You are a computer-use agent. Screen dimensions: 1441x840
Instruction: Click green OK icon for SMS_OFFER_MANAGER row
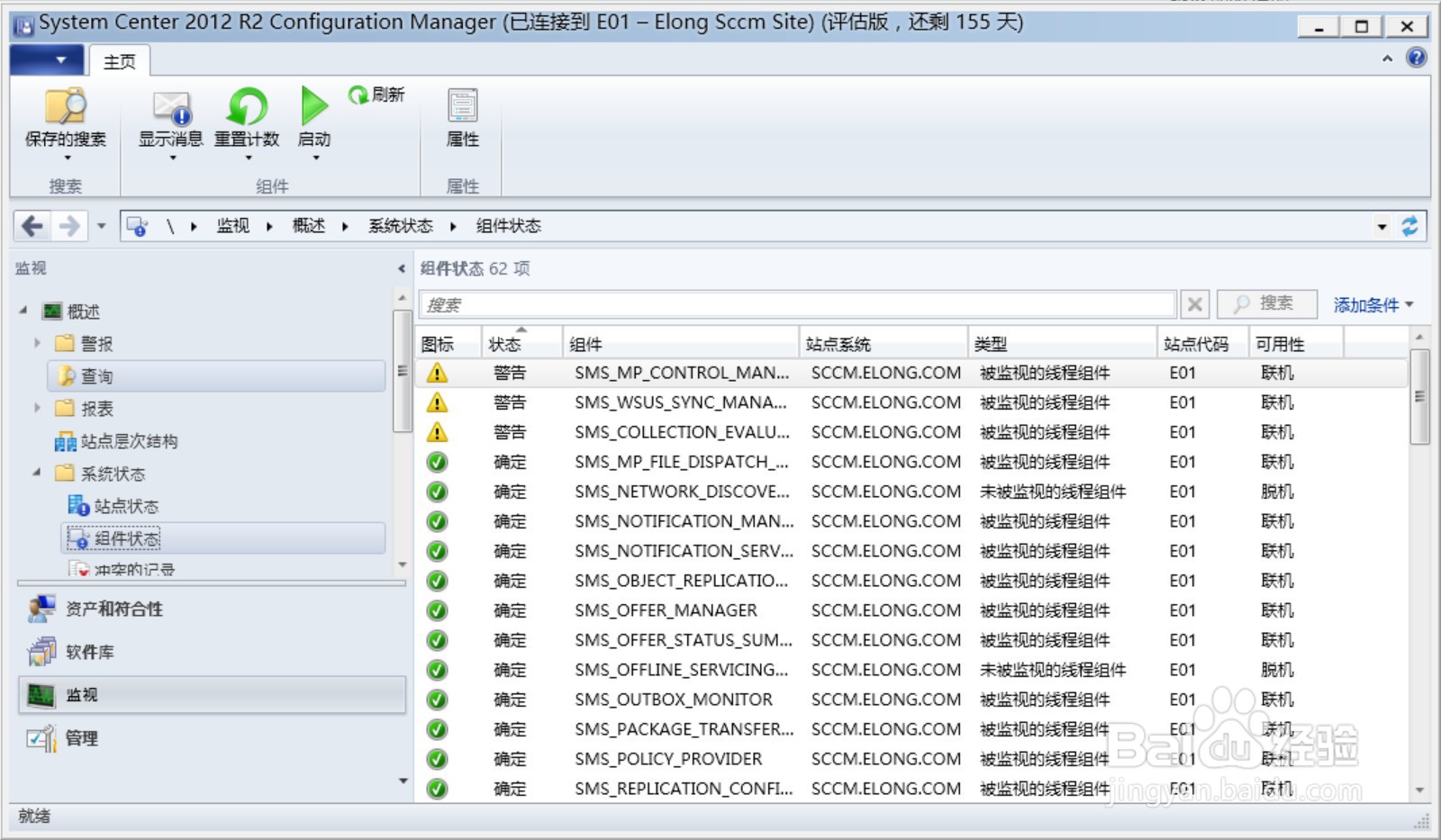pos(437,610)
